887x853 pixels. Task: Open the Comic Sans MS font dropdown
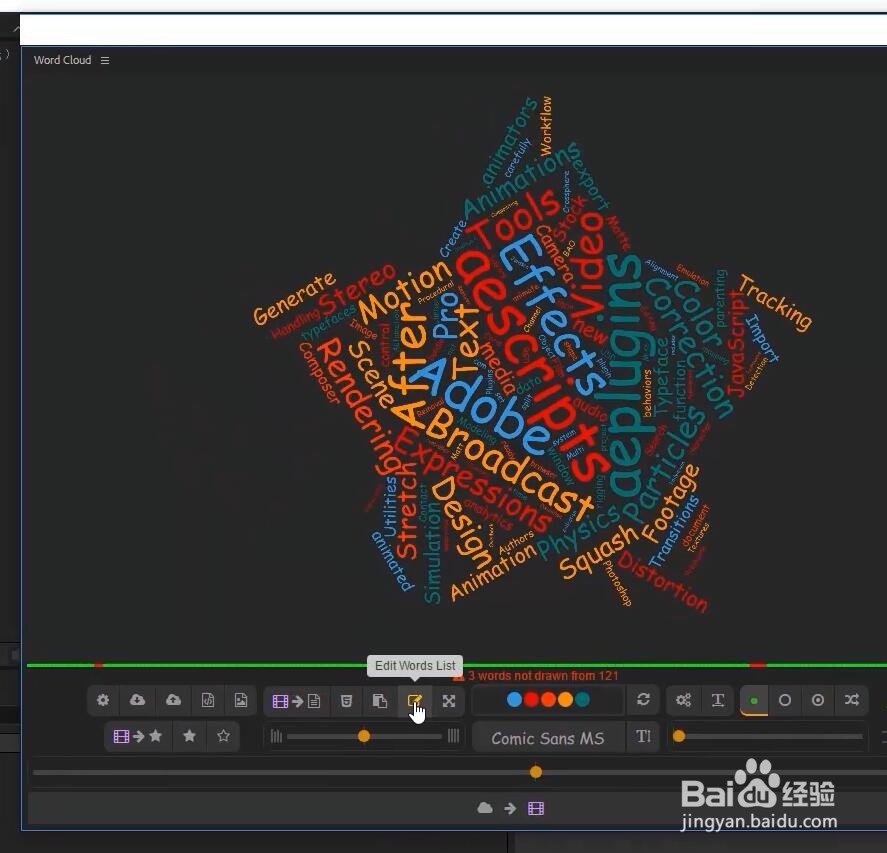[x=548, y=738]
